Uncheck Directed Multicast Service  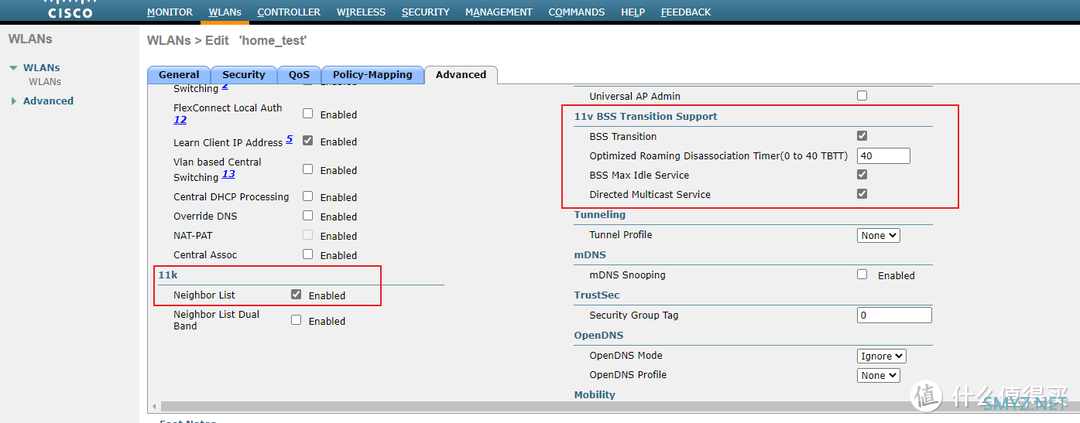coord(862,194)
